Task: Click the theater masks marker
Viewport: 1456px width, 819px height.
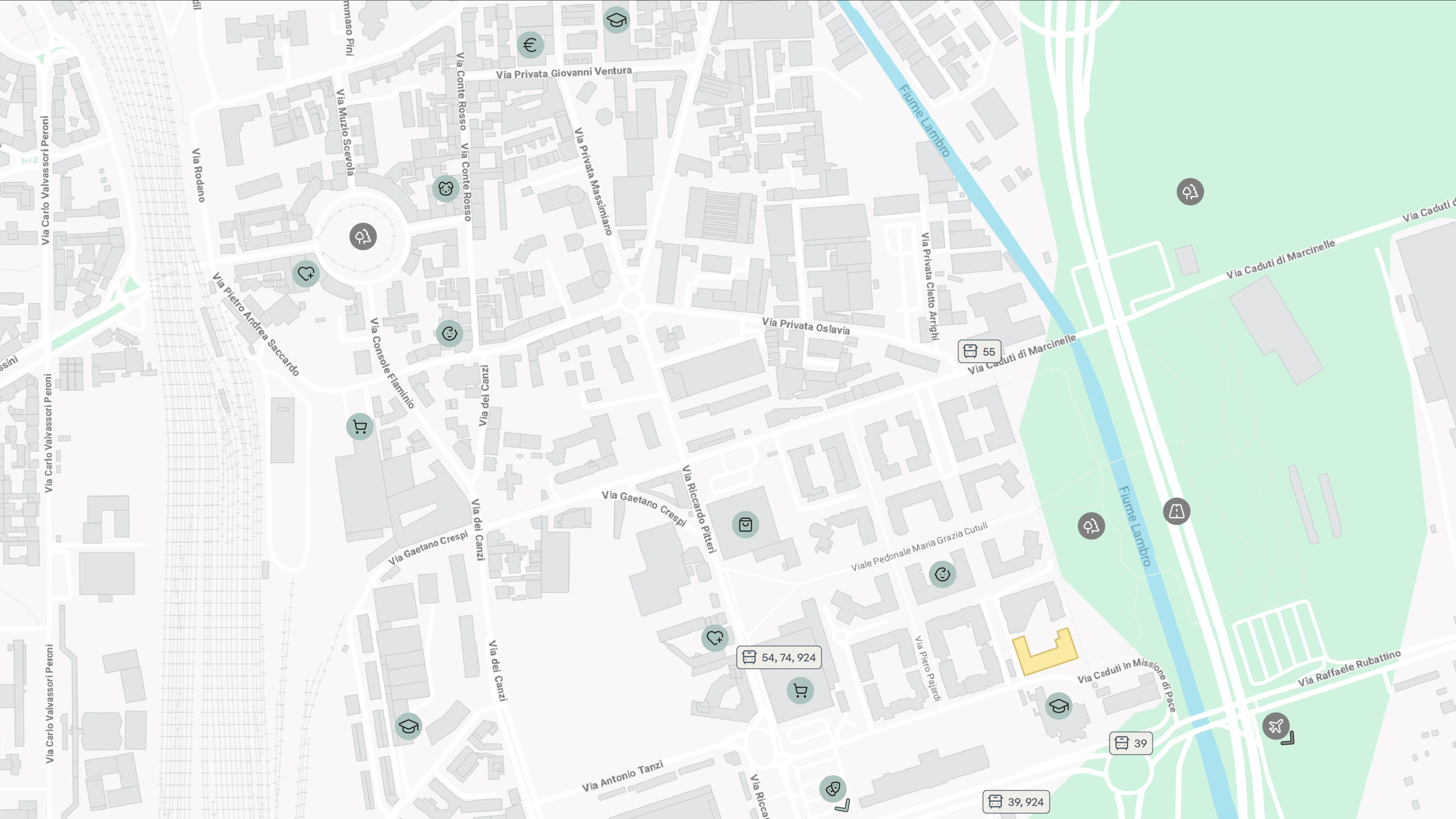Action: coord(833,789)
